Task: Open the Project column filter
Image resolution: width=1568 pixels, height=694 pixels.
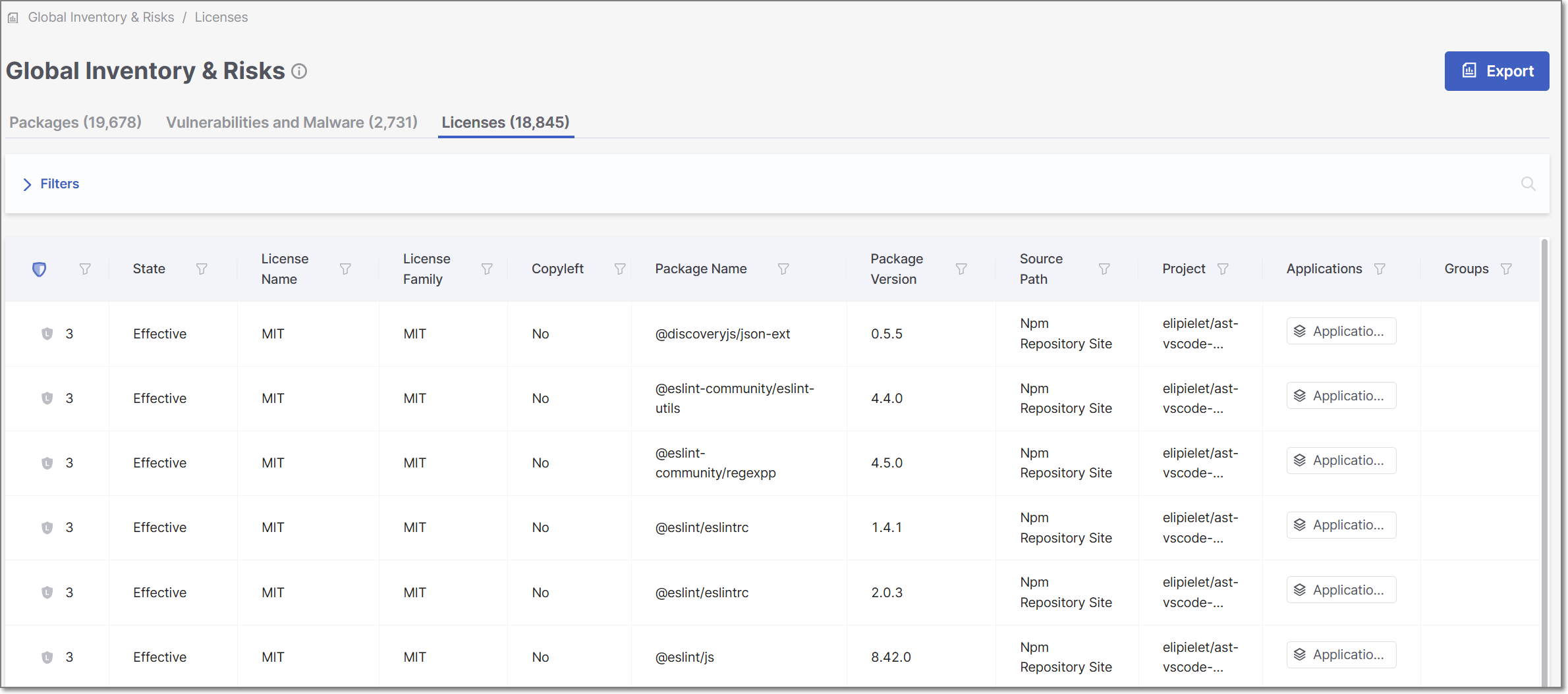Action: pos(1223,269)
